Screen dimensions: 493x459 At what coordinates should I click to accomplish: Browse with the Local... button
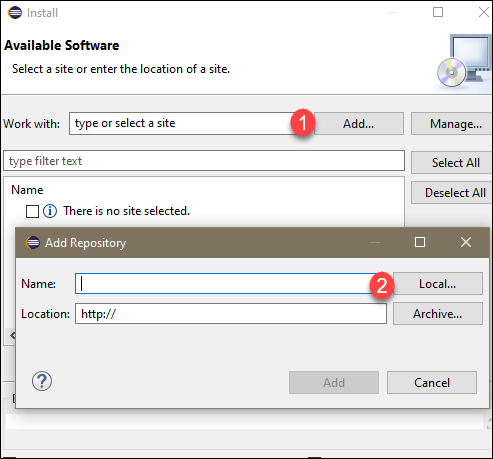click(x=438, y=284)
